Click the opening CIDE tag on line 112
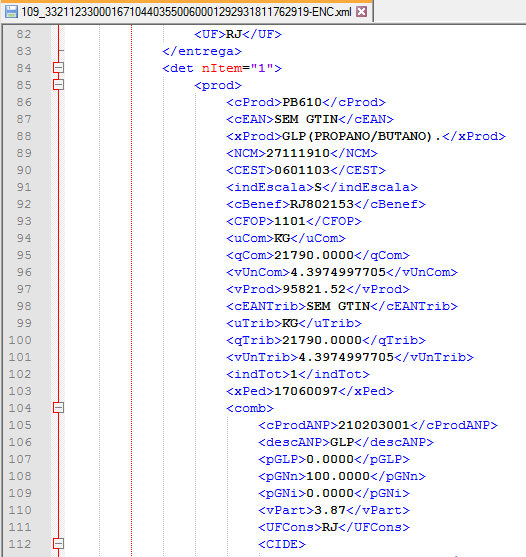This screenshot has height=557, width=526. point(282,544)
